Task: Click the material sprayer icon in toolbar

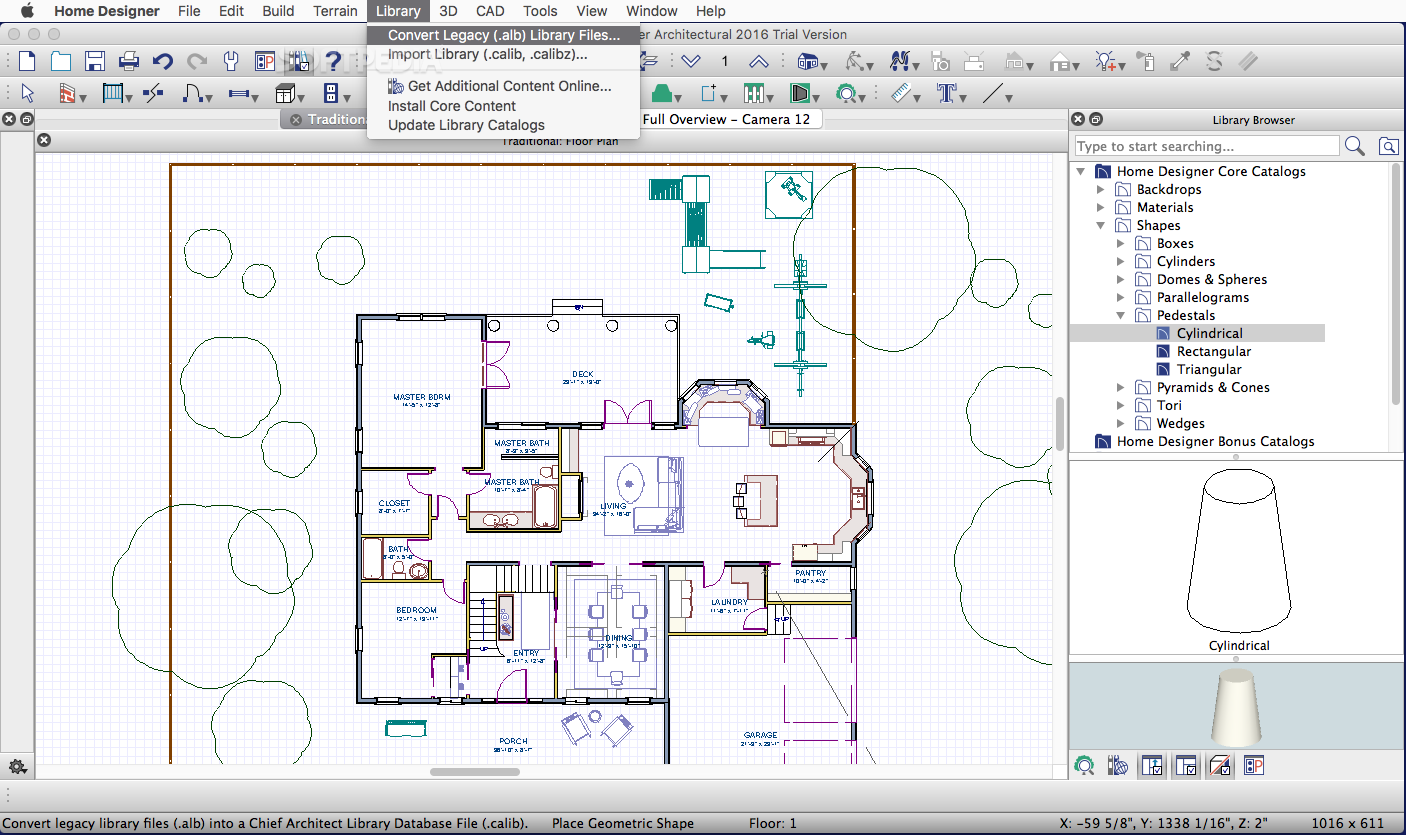Action: tap(1147, 61)
